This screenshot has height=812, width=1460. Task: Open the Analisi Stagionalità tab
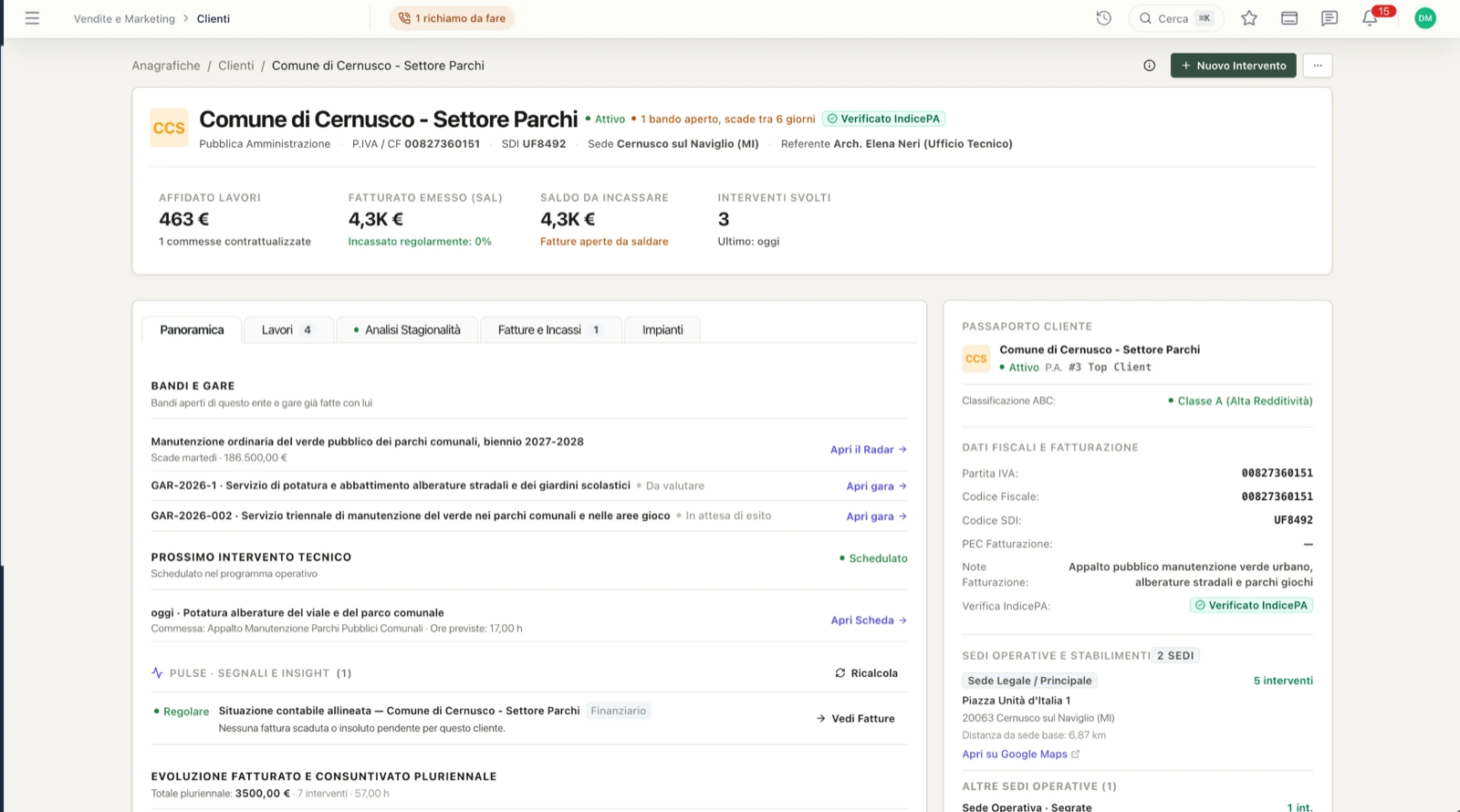click(407, 330)
